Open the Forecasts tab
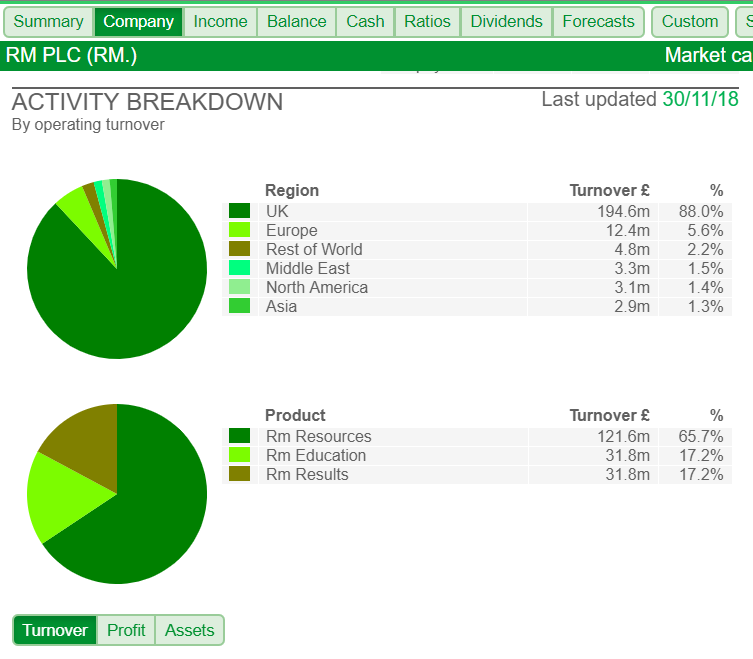 (598, 22)
